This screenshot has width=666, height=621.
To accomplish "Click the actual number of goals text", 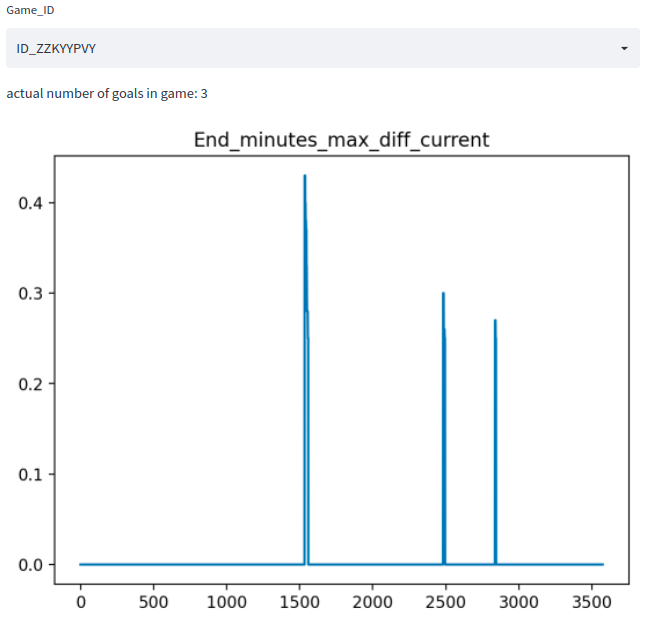I will click(x=107, y=94).
